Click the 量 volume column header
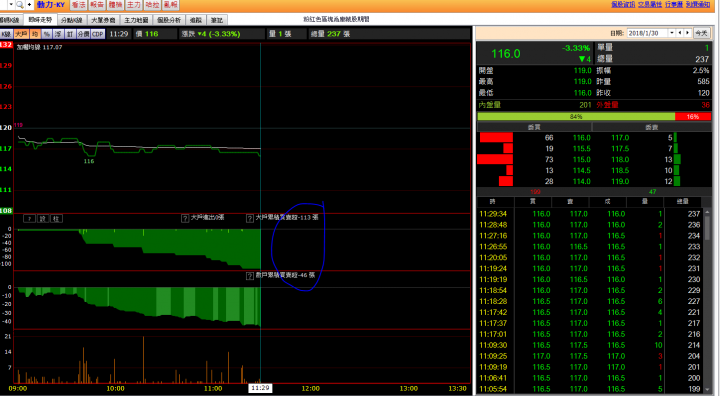The height and width of the screenshot is (396, 720). point(645,202)
